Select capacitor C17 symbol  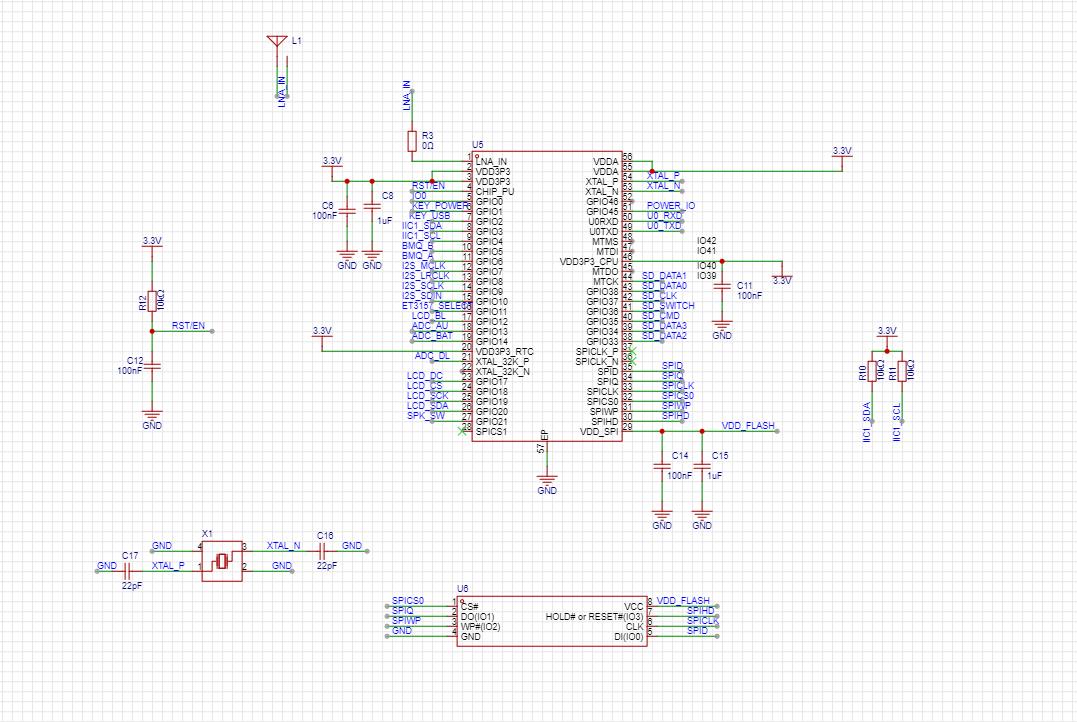[x=127, y=571]
